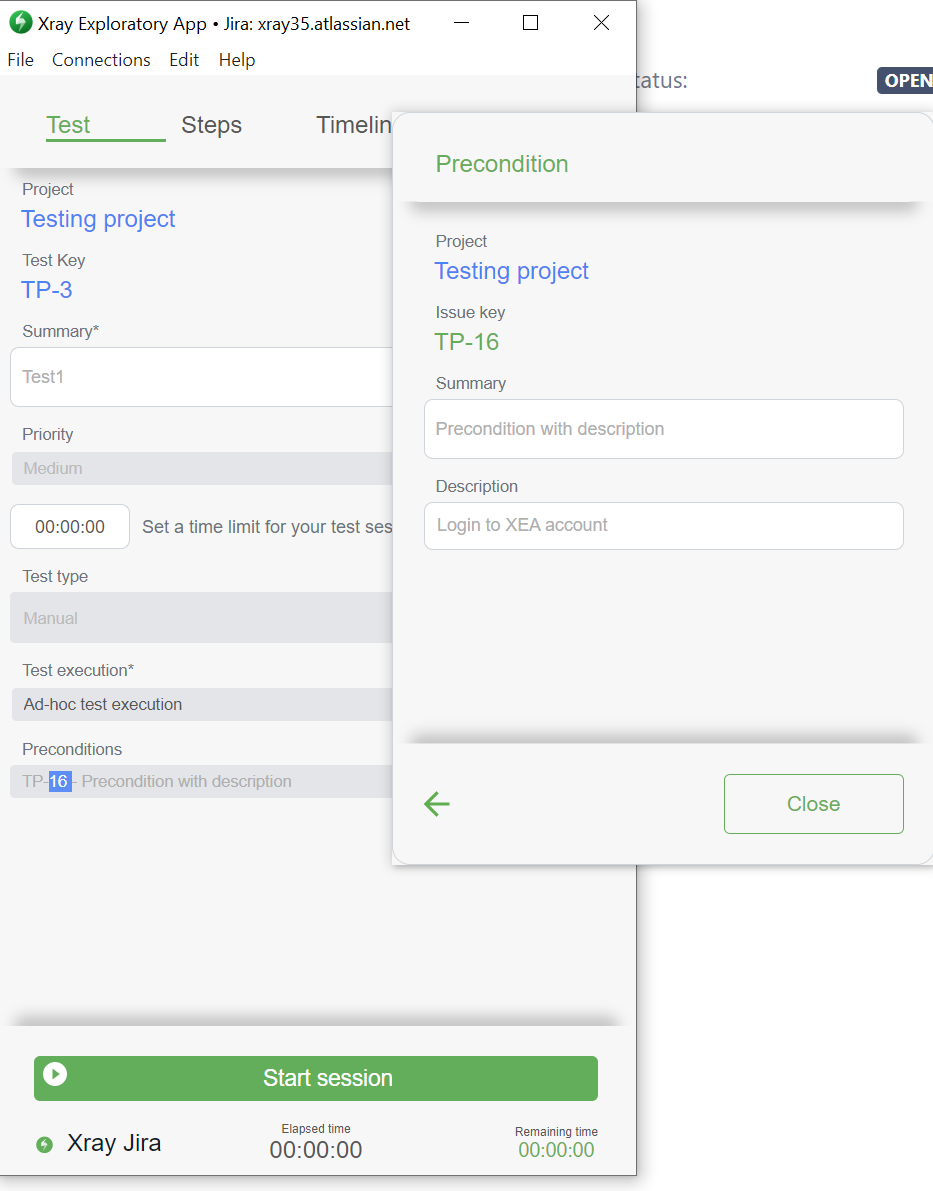
Task: Expand the Priority dropdown showing Medium
Action: coord(200,468)
